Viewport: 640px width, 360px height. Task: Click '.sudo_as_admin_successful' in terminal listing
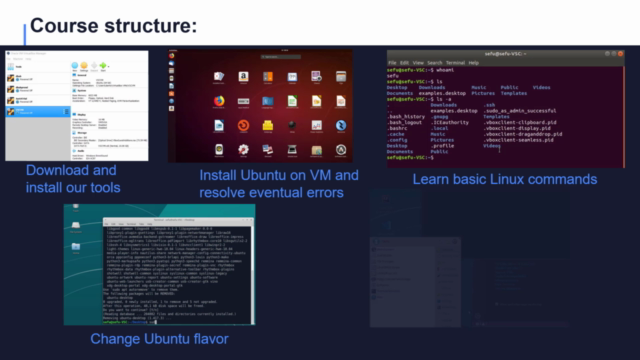(520, 111)
